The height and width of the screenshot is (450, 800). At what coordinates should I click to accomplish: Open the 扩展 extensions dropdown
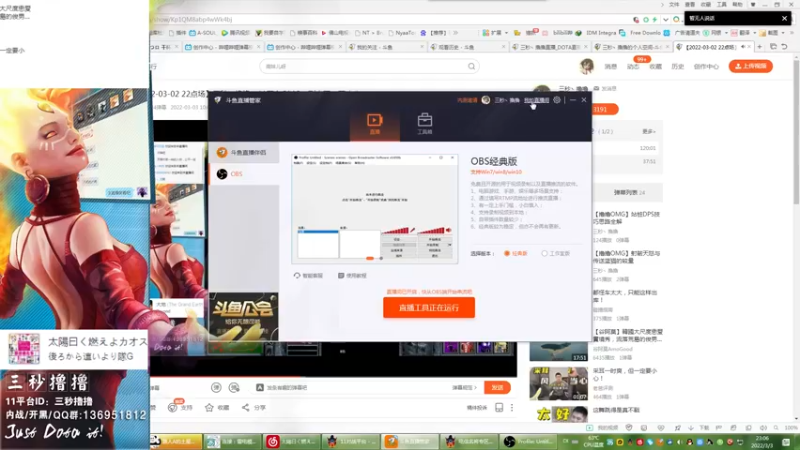click(495, 33)
